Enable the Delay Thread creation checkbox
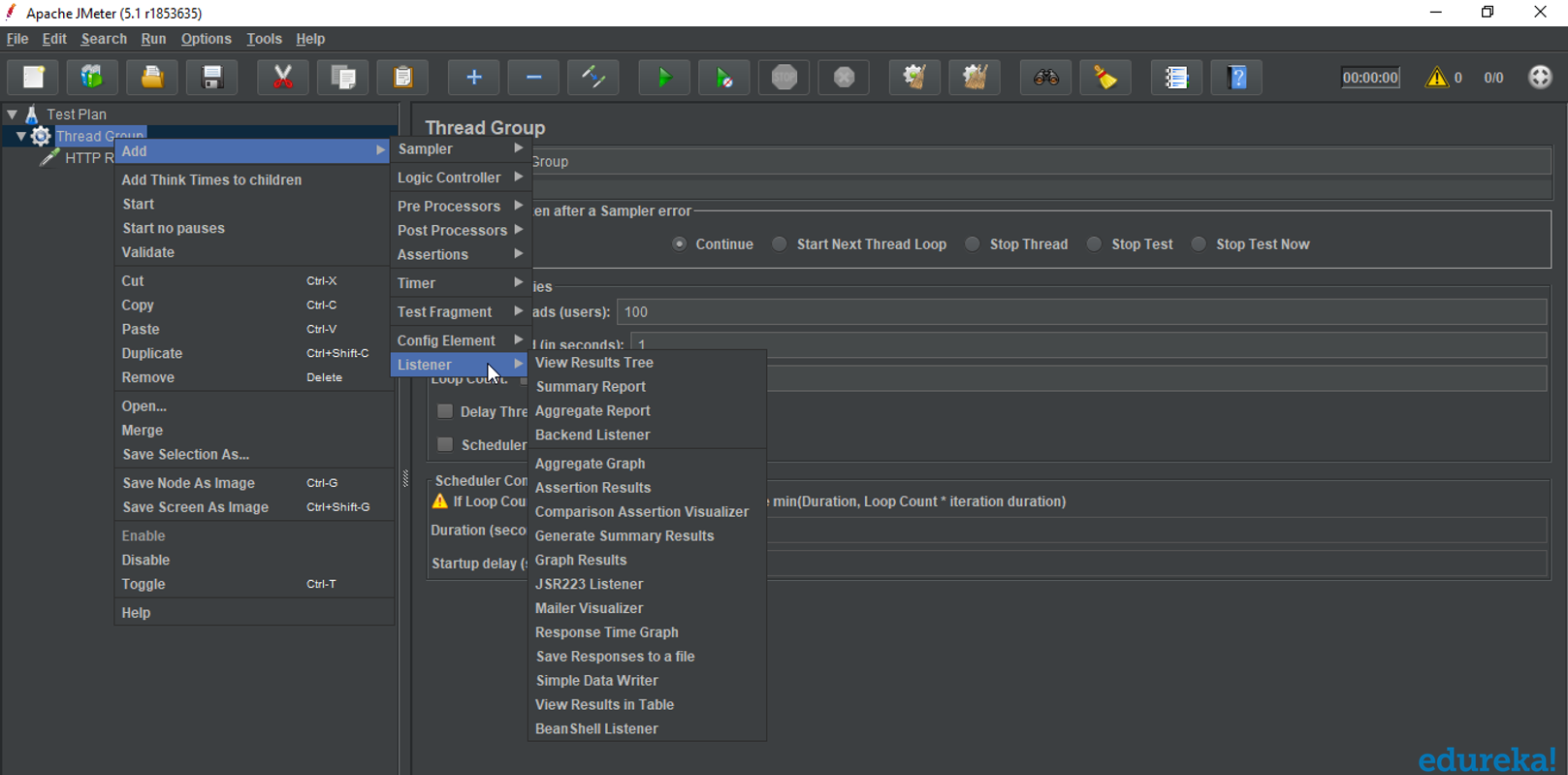Viewport: 1568px width, 775px height. [x=445, y=411]
